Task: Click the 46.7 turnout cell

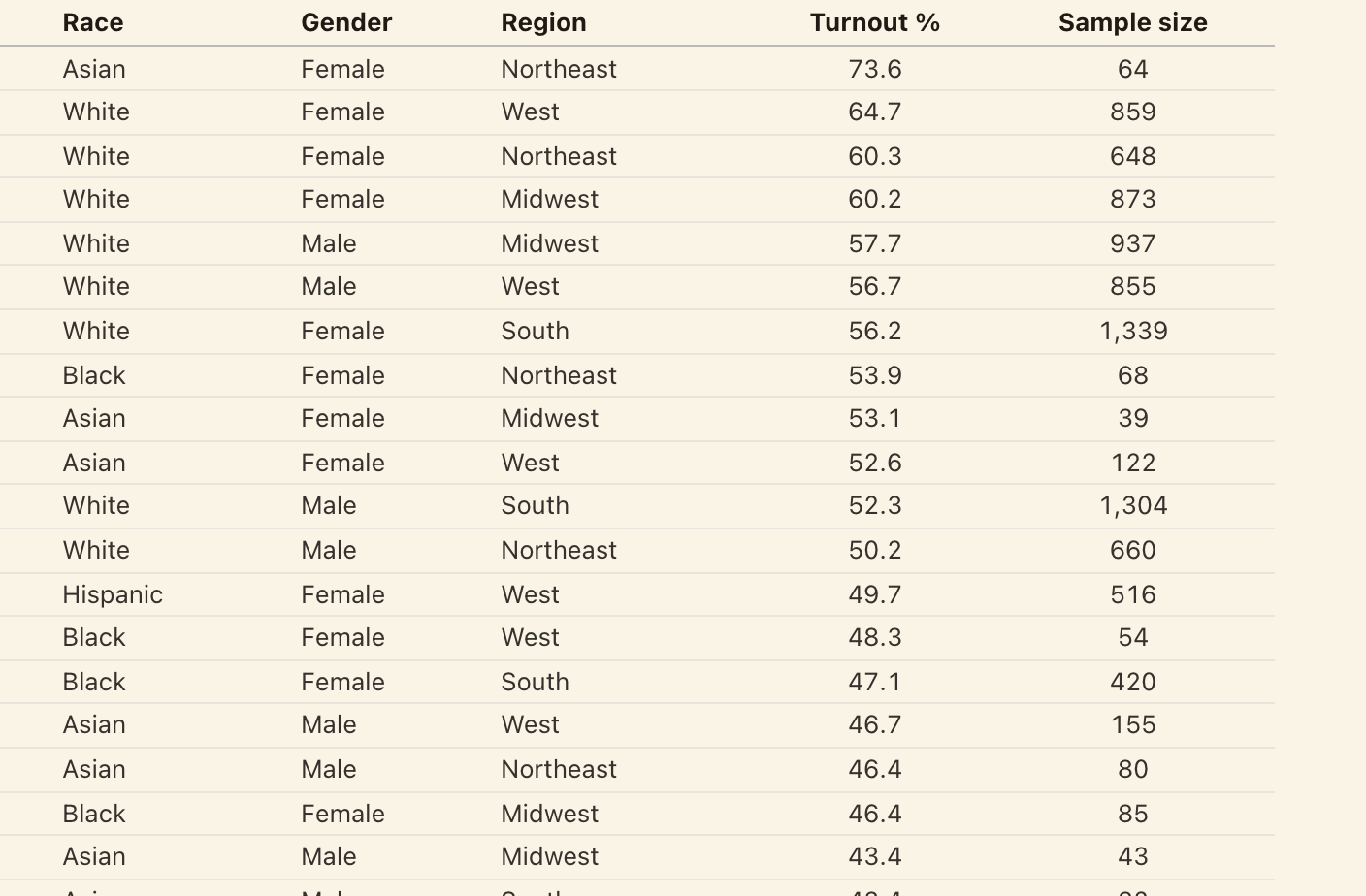Action: (875, 724)
